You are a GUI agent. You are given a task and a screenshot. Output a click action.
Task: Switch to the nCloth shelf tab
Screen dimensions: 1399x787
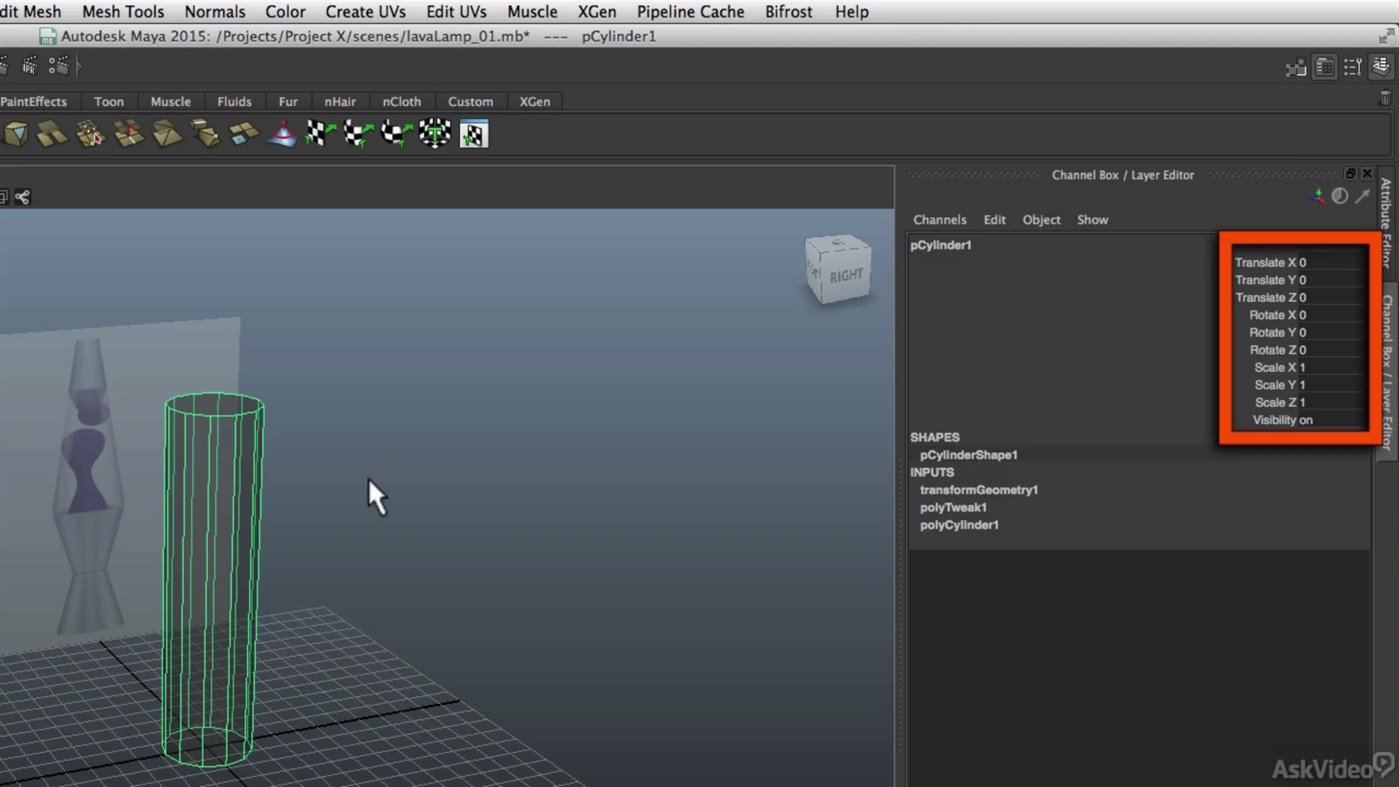[401, 102]
